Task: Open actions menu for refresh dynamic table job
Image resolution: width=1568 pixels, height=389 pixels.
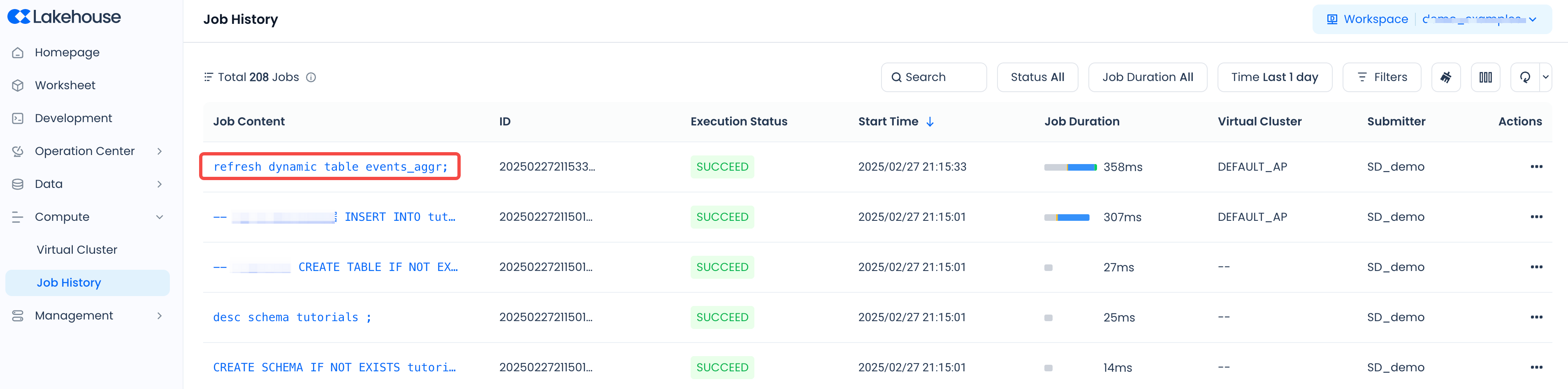Action: pos(1536,167)
